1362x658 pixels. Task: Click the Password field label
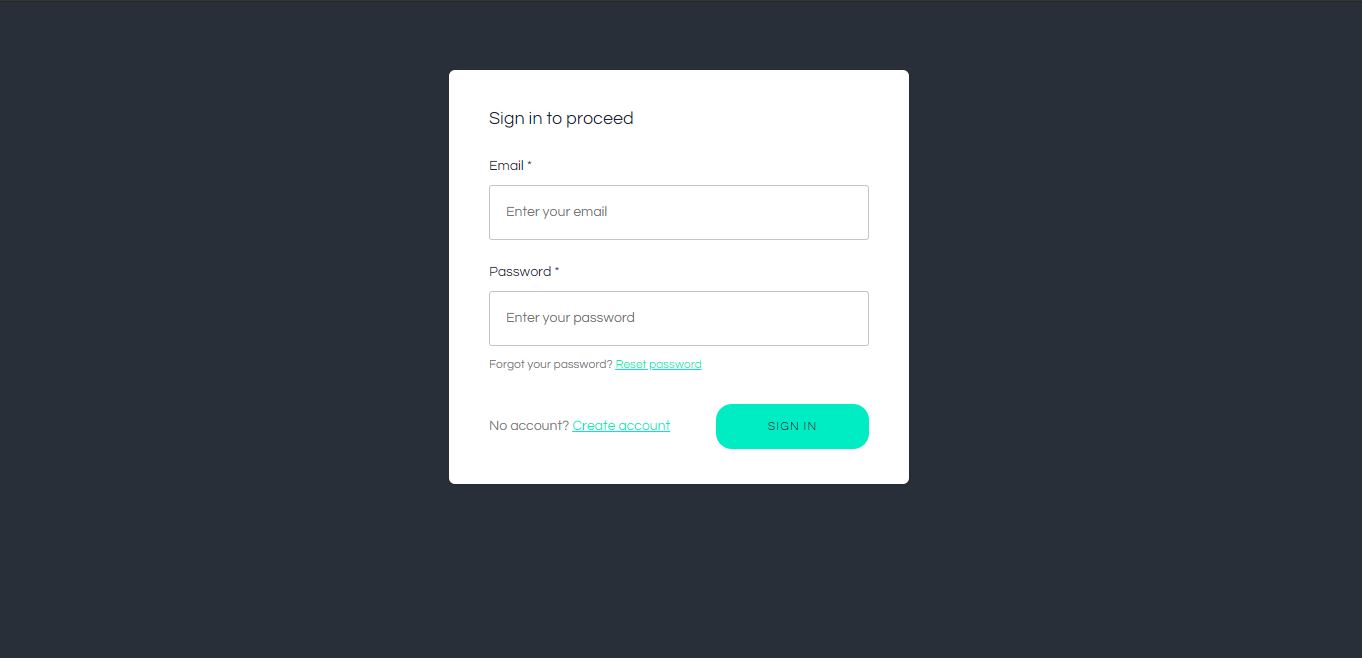(520, 272)
